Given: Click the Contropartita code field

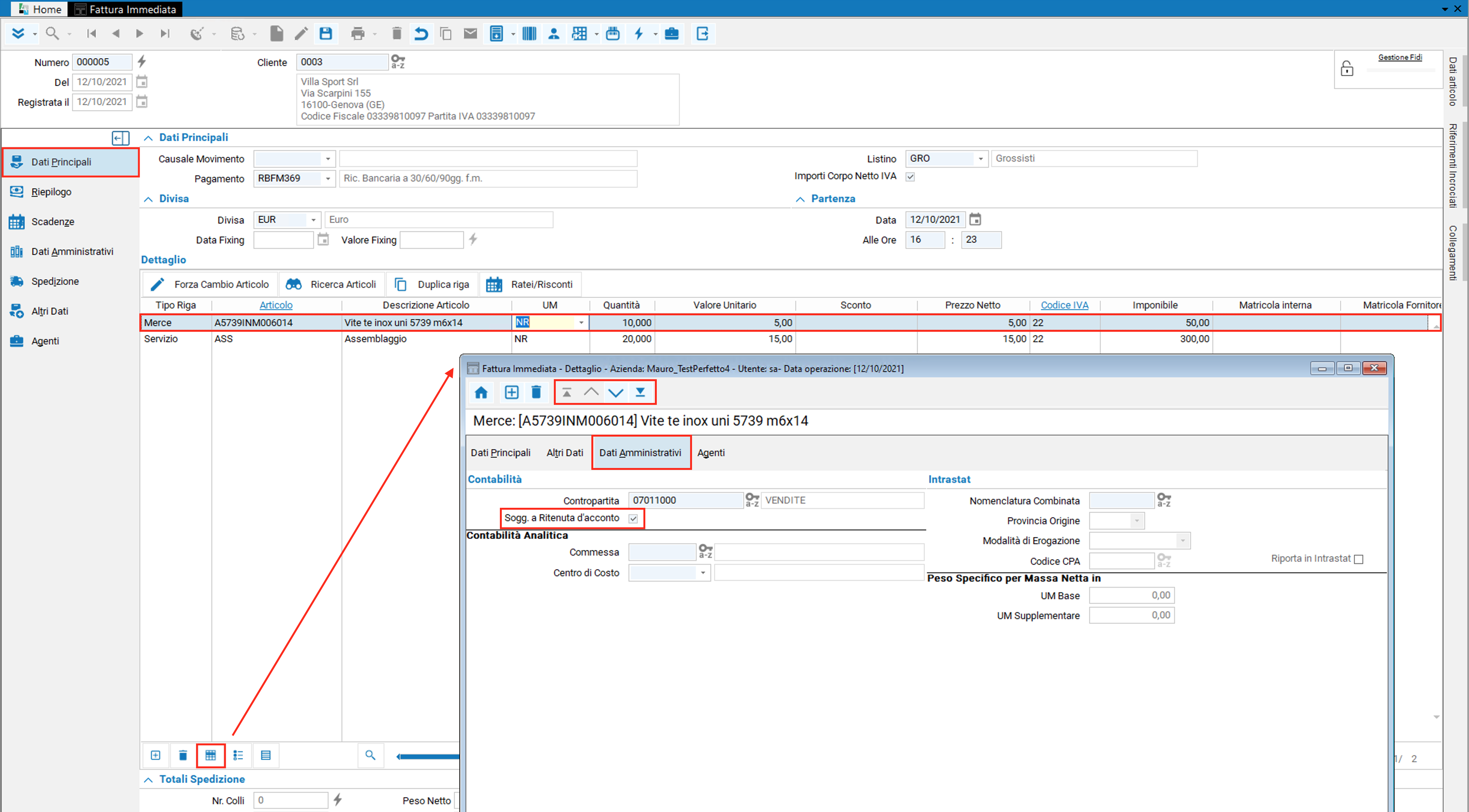Looking at the screenshot, I should point(686,500).
